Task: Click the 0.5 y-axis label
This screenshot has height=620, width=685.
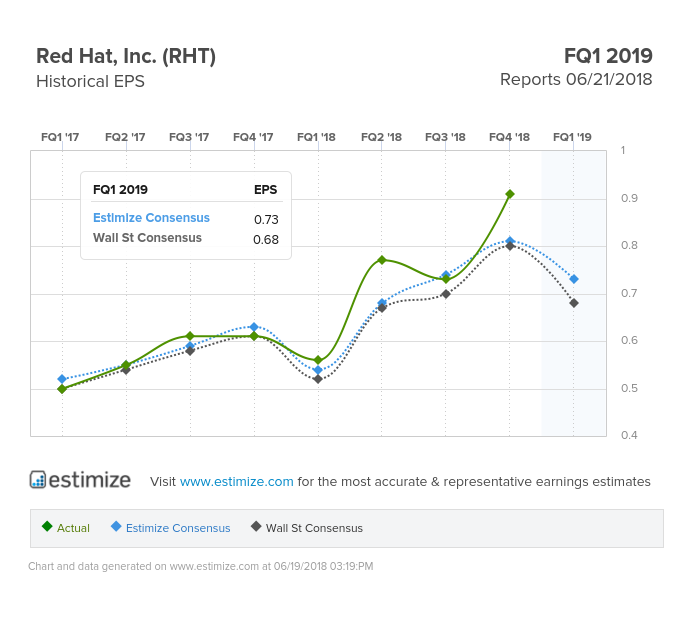Action: tap(629, 388)
